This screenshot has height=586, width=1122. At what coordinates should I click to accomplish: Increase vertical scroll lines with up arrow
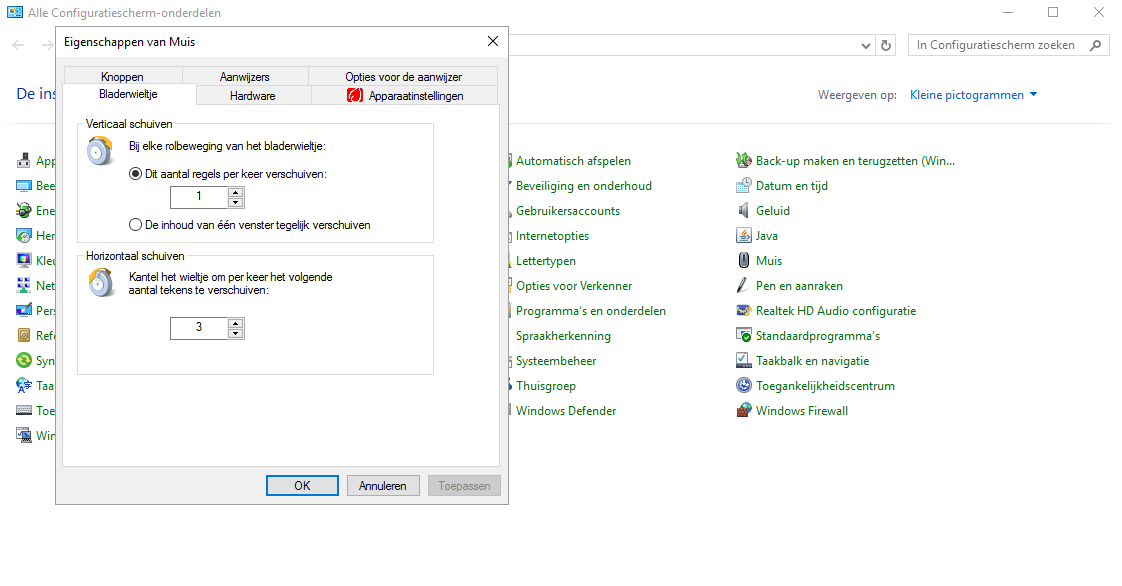tap(235, 192)
